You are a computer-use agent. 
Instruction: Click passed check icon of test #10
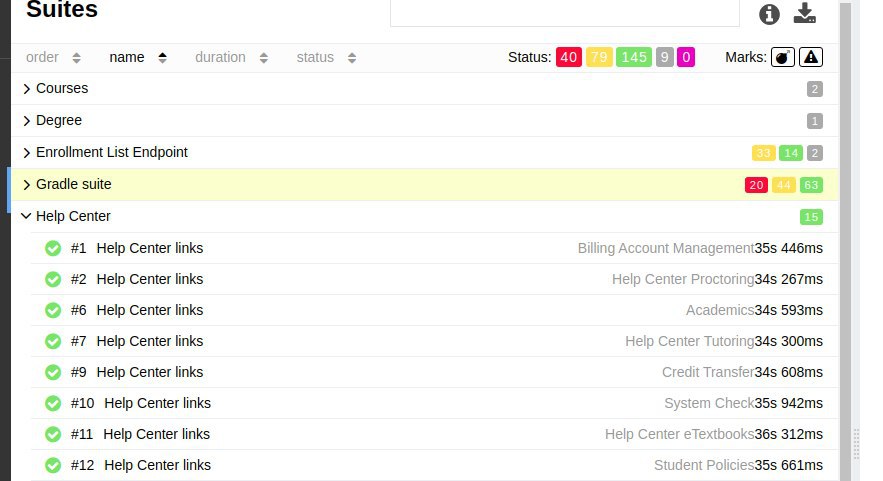pos(53,403)
